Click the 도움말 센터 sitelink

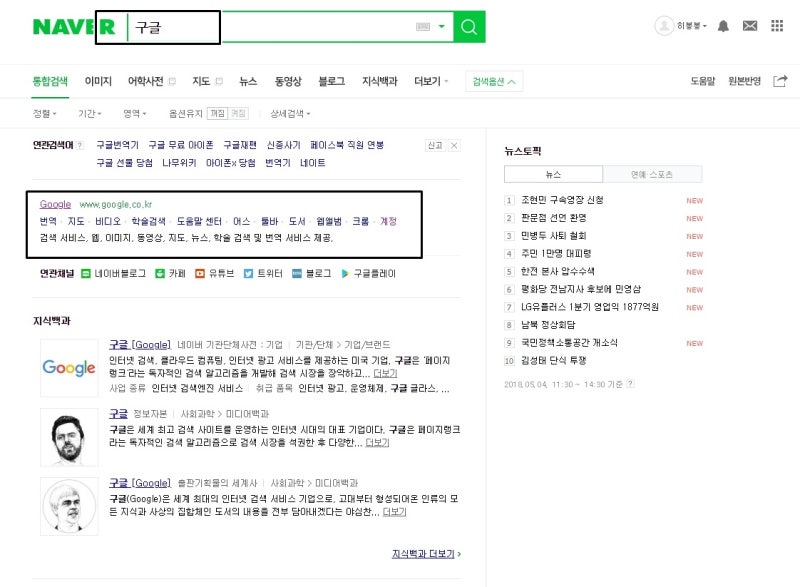(x=199, y=221)
